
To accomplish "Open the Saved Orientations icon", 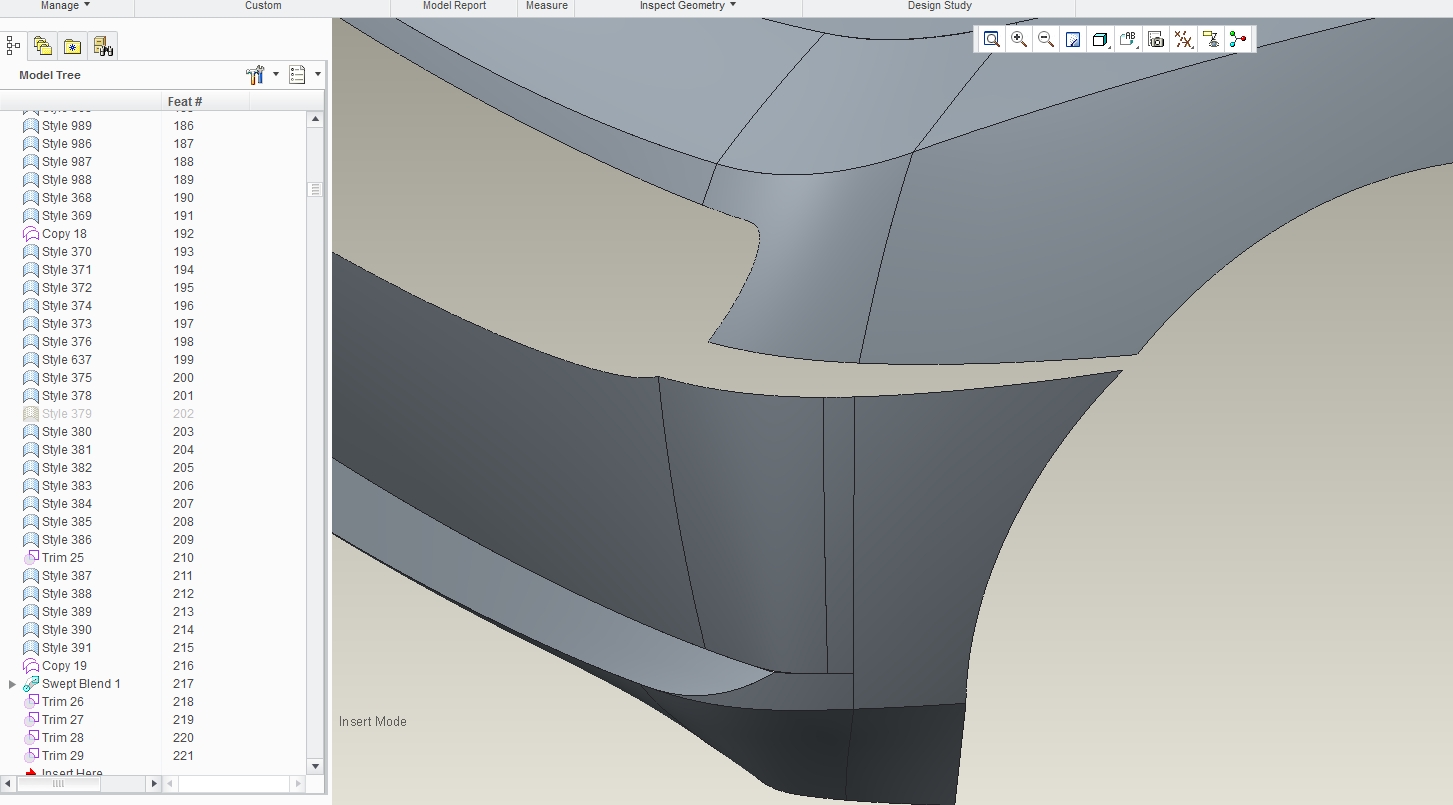I will point(1128,40).
